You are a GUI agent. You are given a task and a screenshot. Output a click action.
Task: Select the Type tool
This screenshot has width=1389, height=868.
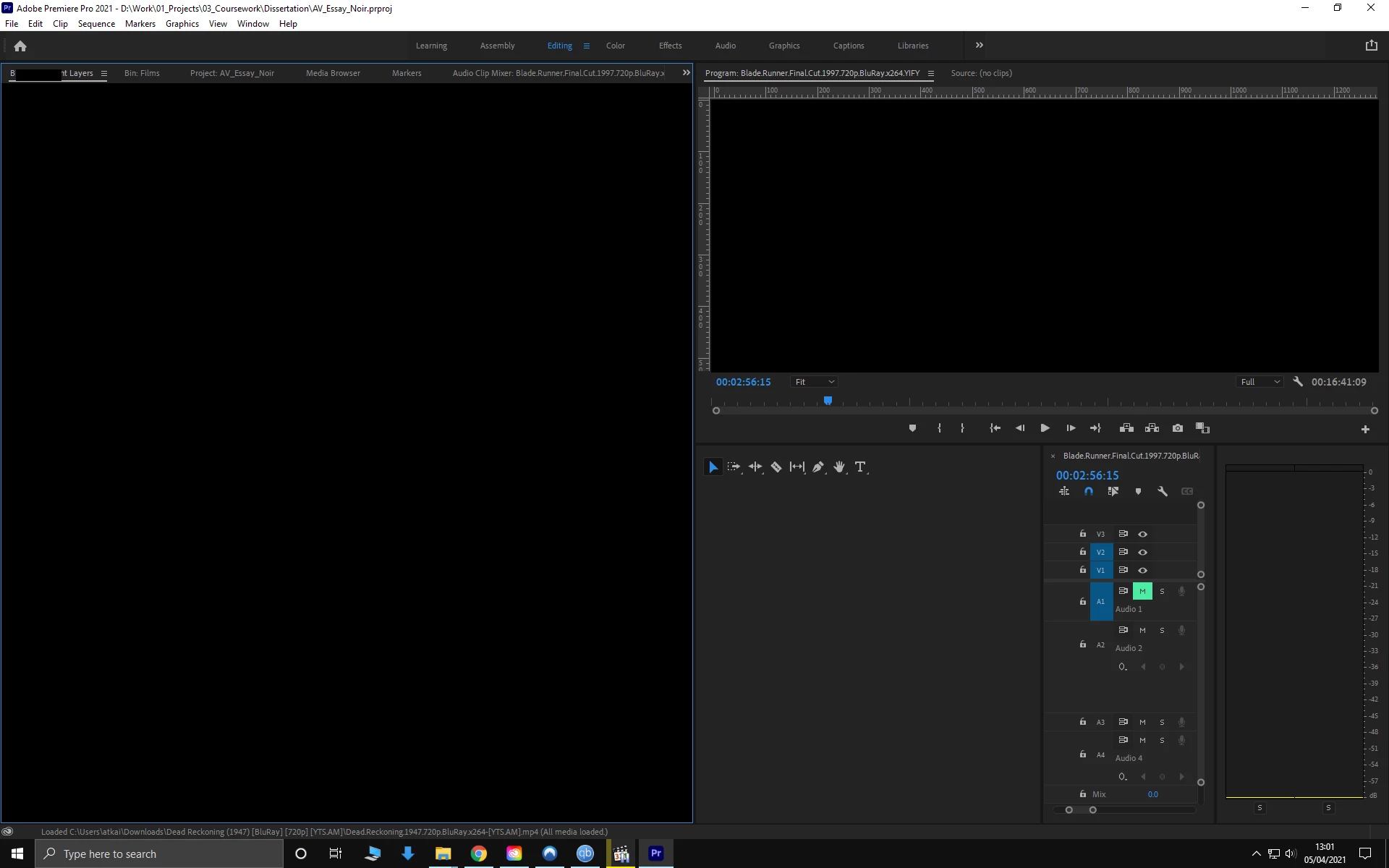coord(860,467)
